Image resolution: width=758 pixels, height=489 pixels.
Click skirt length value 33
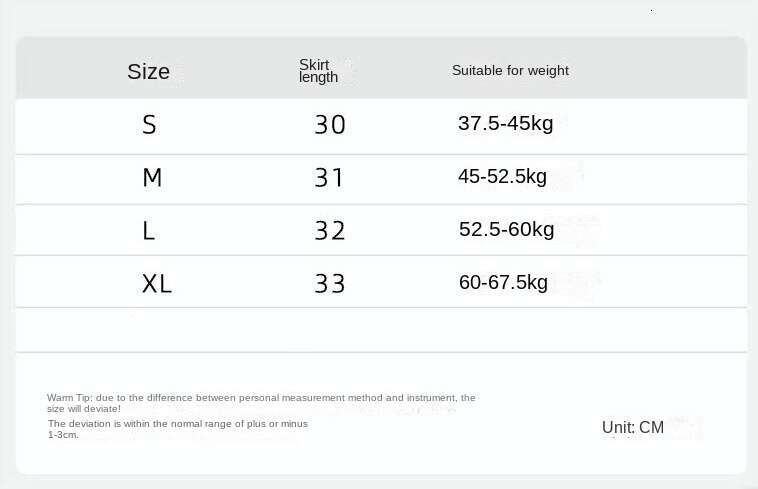[330, 284]
